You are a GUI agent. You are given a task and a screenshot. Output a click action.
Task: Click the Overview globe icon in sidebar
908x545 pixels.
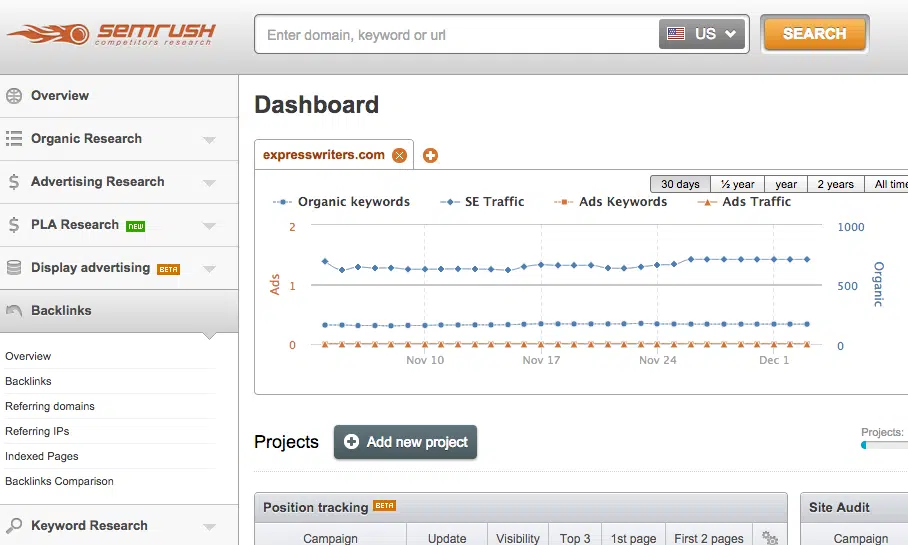14,96
